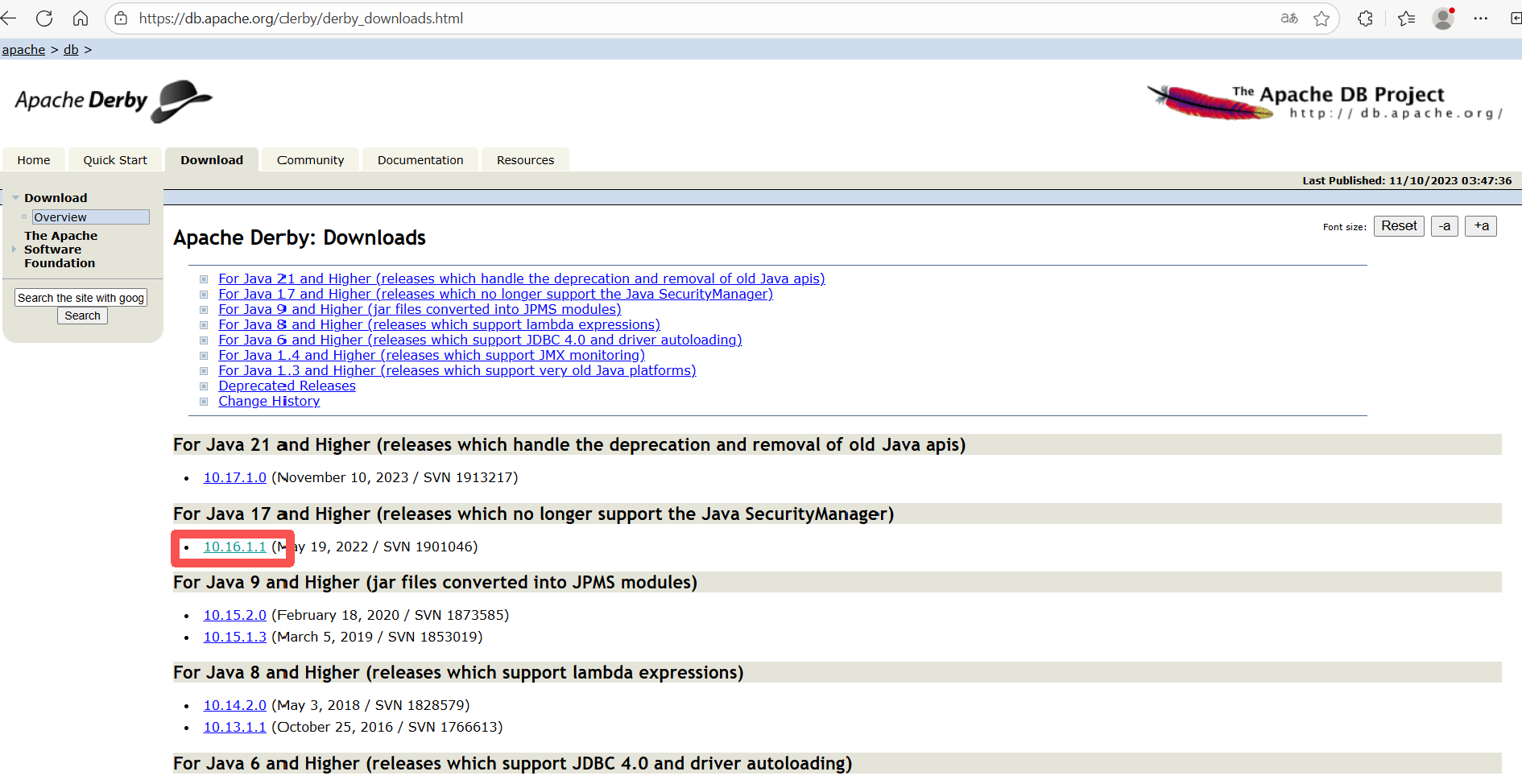Screen dimensions: 1522x784
Task: Open the Download tab
Action: [212, 160]
